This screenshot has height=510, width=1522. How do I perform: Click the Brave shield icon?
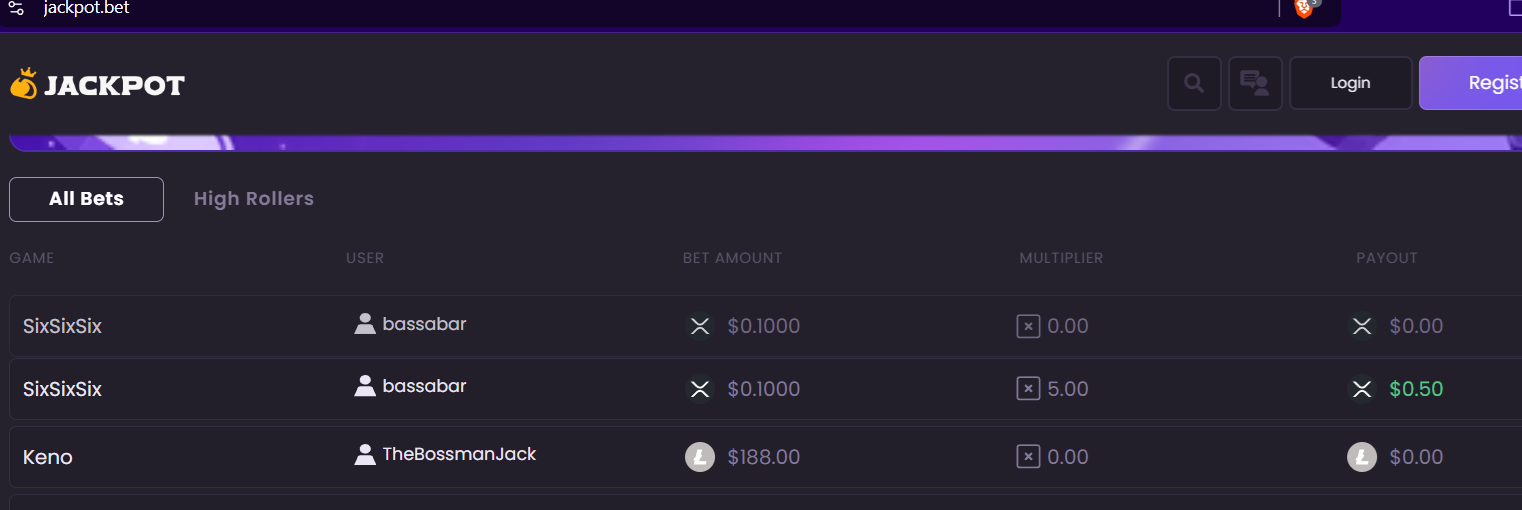click(1304, 8)
